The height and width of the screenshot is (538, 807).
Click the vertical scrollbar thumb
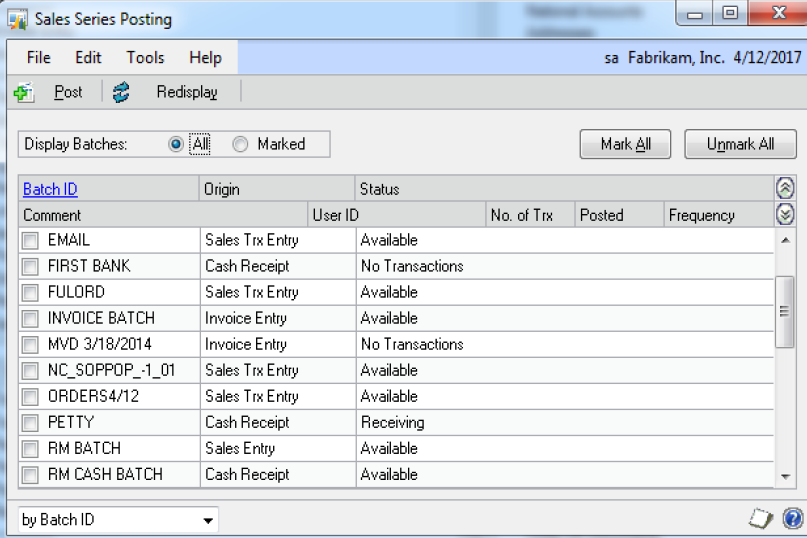(x=785, y=310)
